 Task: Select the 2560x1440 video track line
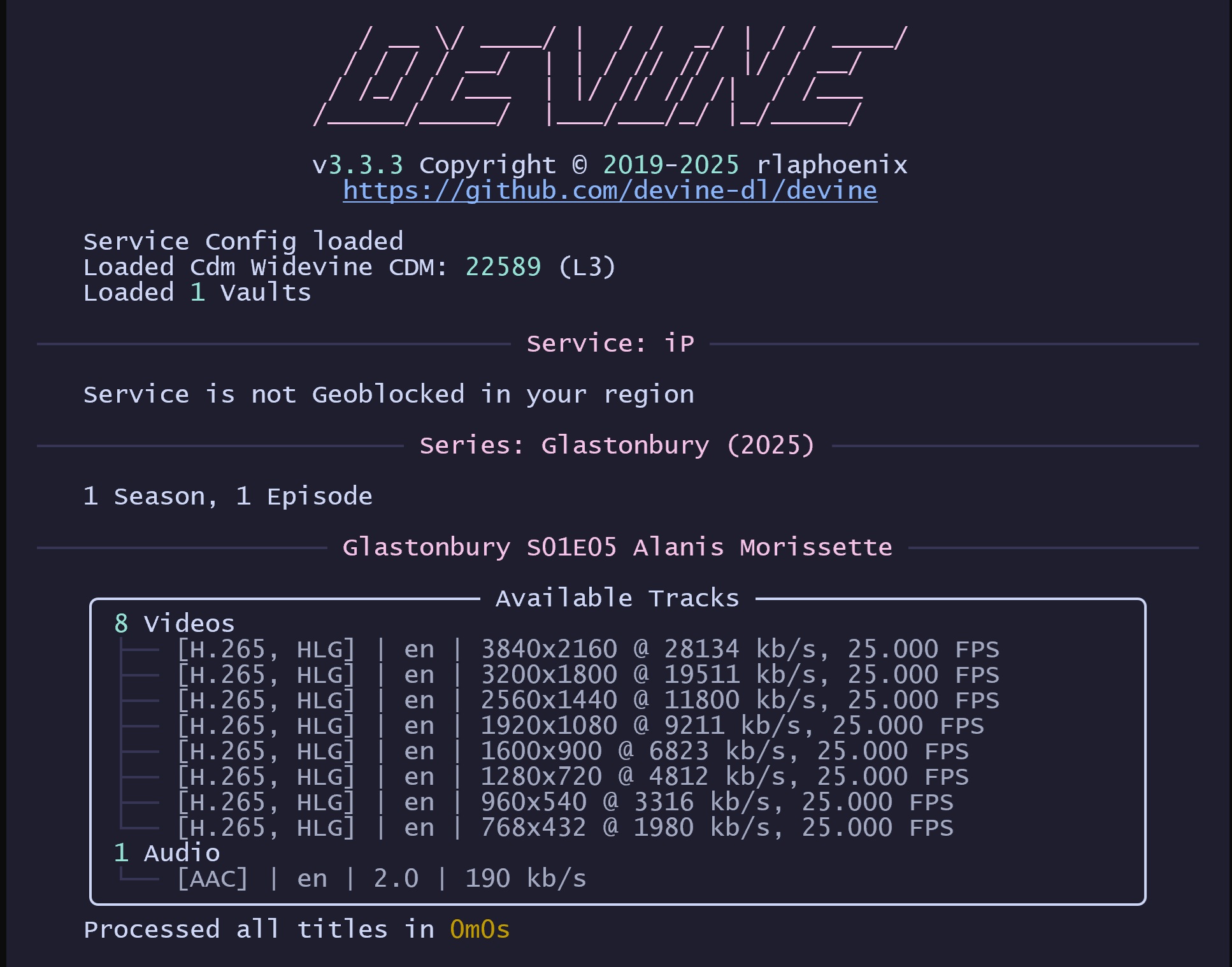click(587, 700)
